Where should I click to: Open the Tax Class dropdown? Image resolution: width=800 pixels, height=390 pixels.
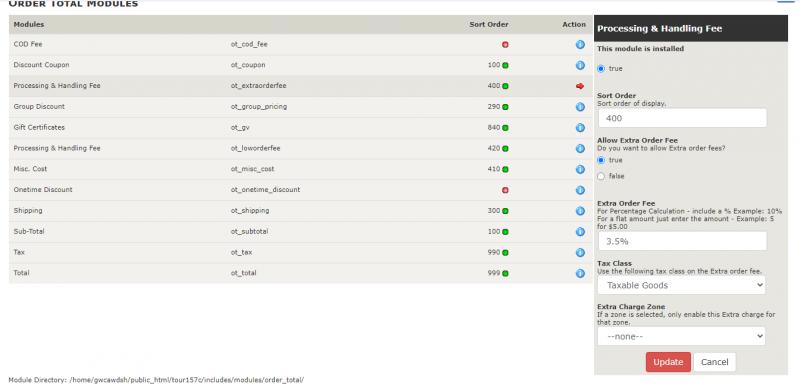(682, 285)
